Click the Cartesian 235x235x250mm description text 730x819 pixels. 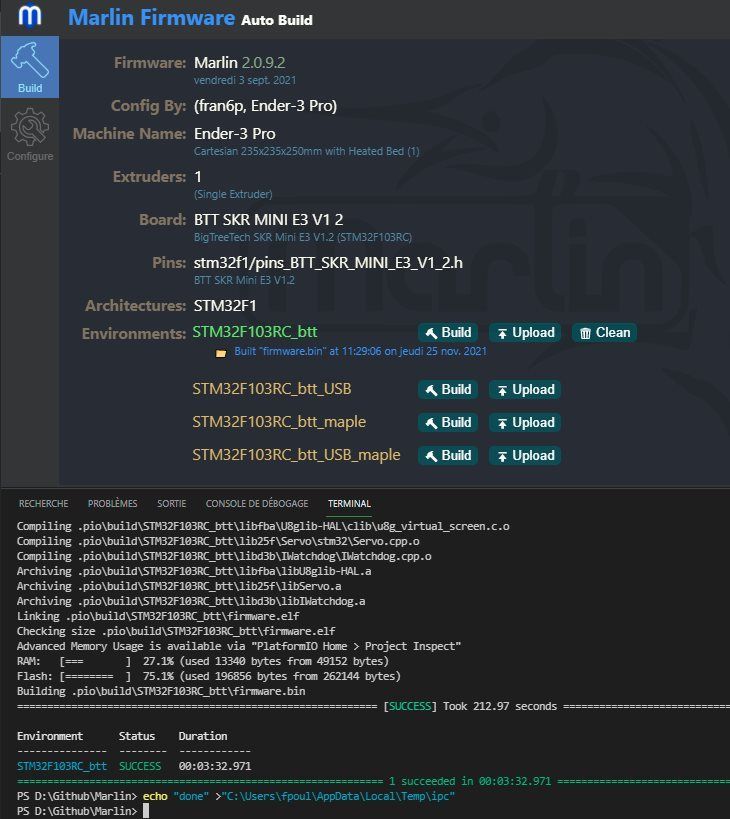pos(307,151)
